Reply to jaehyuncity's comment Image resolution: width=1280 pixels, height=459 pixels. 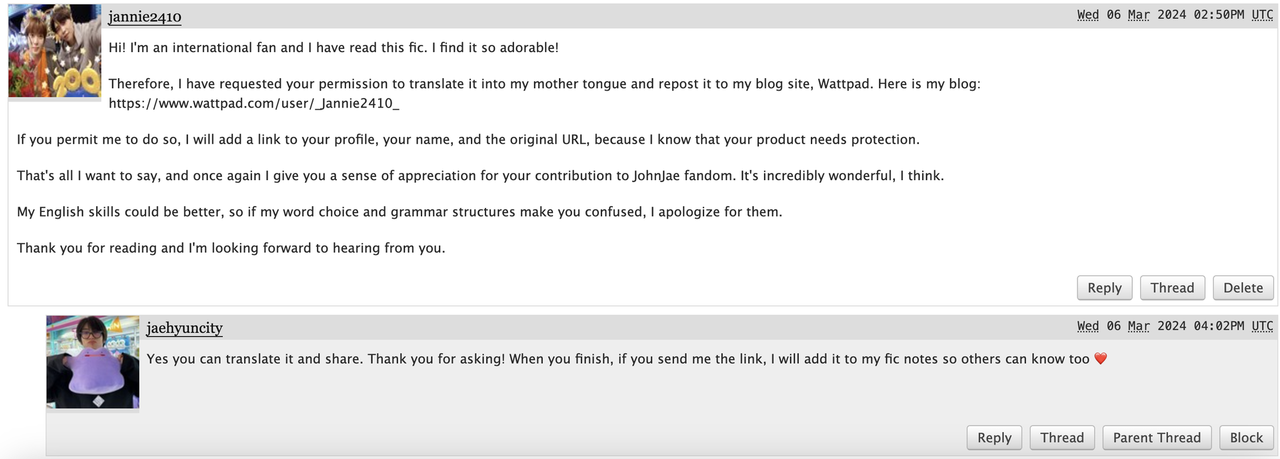pyautogui.click(x=994, y=437)
